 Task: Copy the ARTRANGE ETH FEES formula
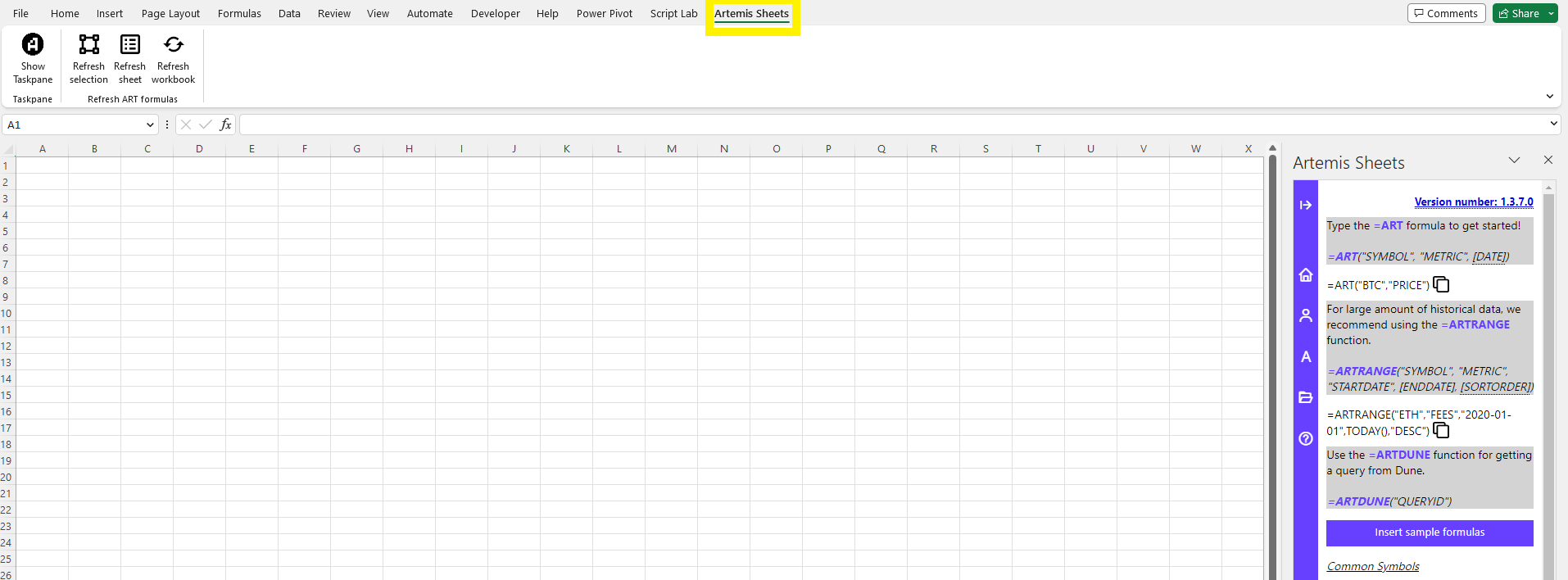[x=1441, y=430]
